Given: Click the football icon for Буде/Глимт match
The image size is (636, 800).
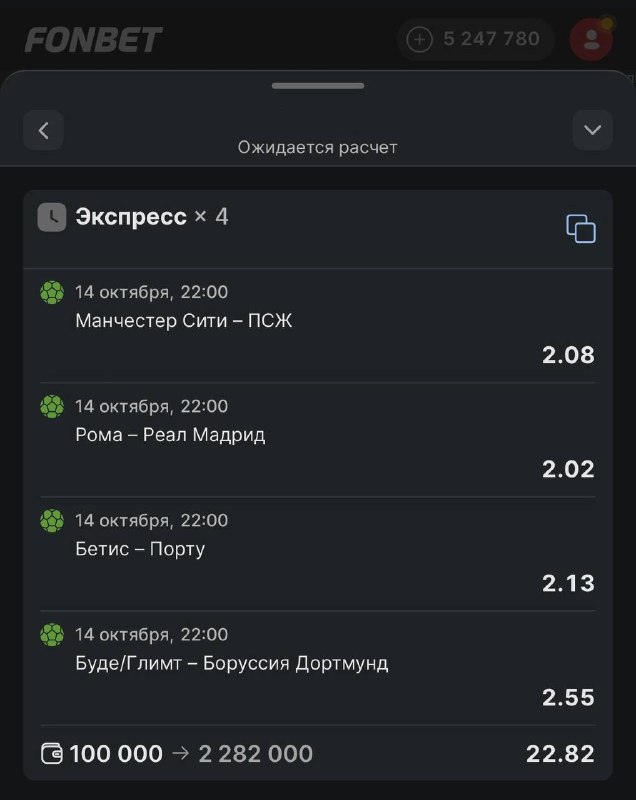Looking at the screenshot, I should pyautogui.click(x=52, y=635).
